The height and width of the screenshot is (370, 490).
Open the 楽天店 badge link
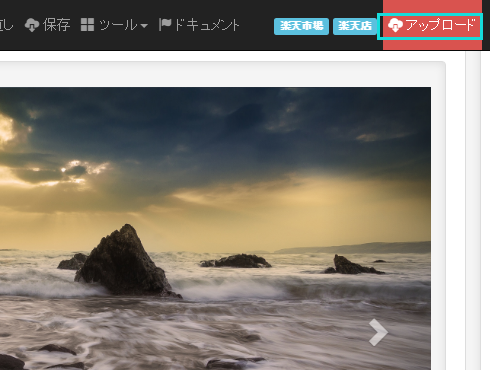(355, 26)
